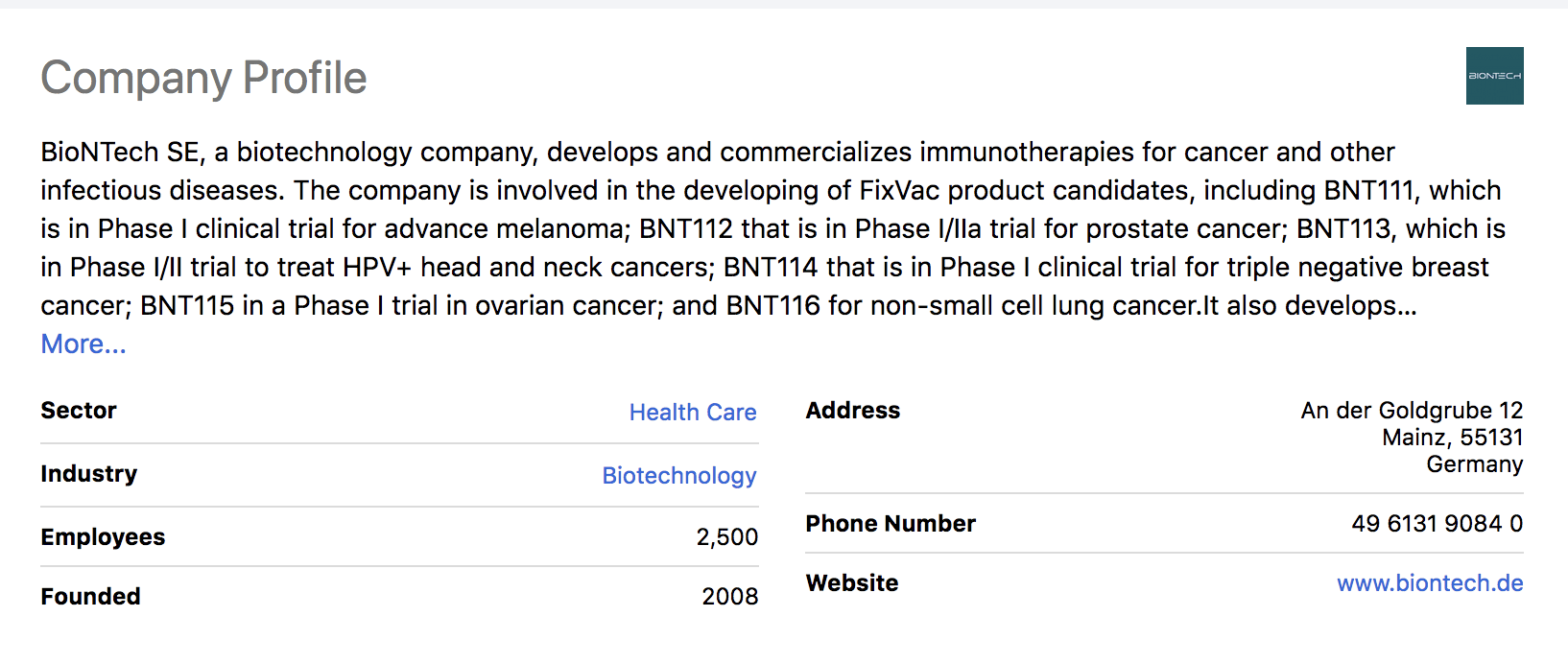The image size is (1568, 664).
Task: Open the Health Care sector link
Action: 692,412
